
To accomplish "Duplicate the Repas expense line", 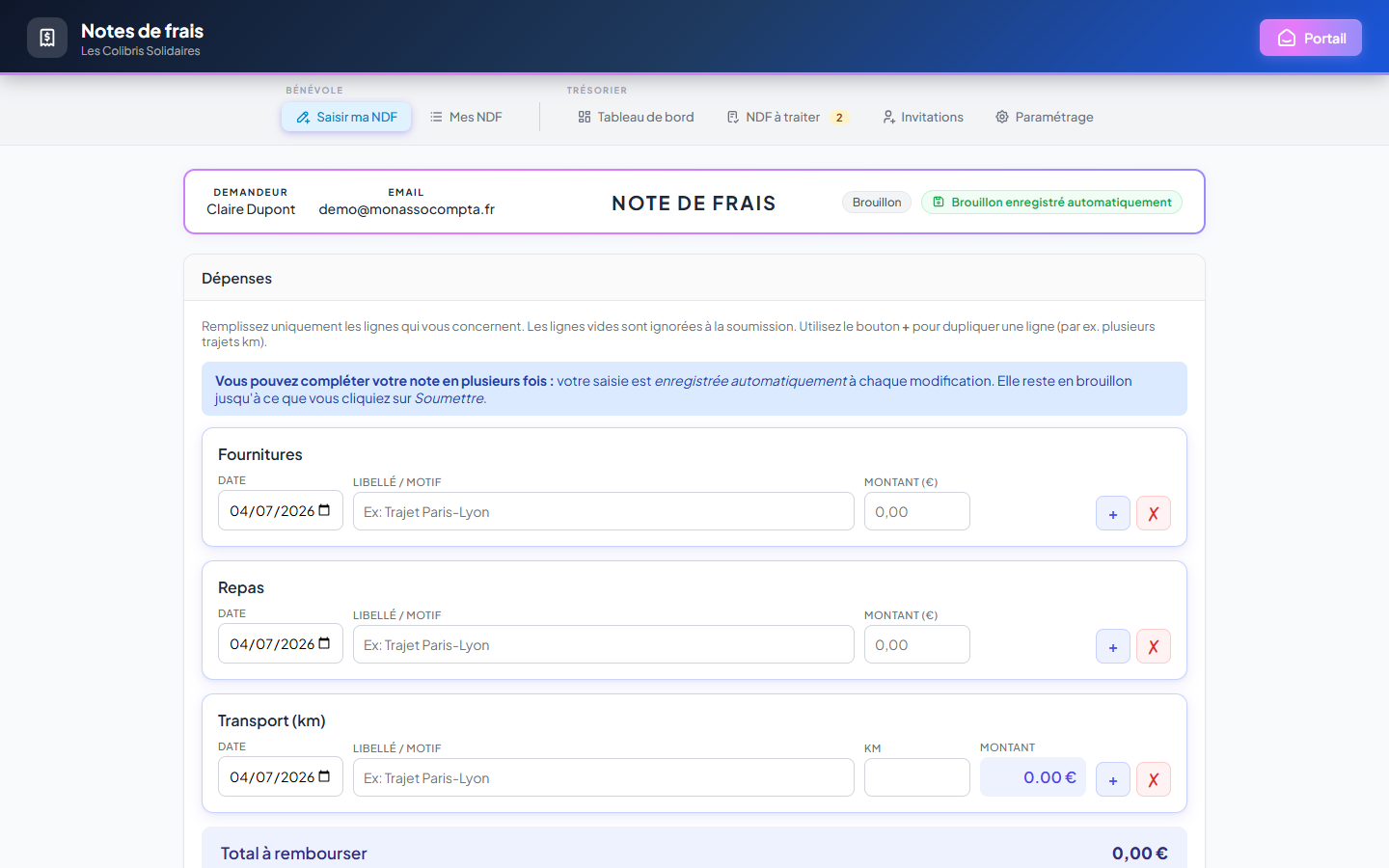I will 1113,646.
